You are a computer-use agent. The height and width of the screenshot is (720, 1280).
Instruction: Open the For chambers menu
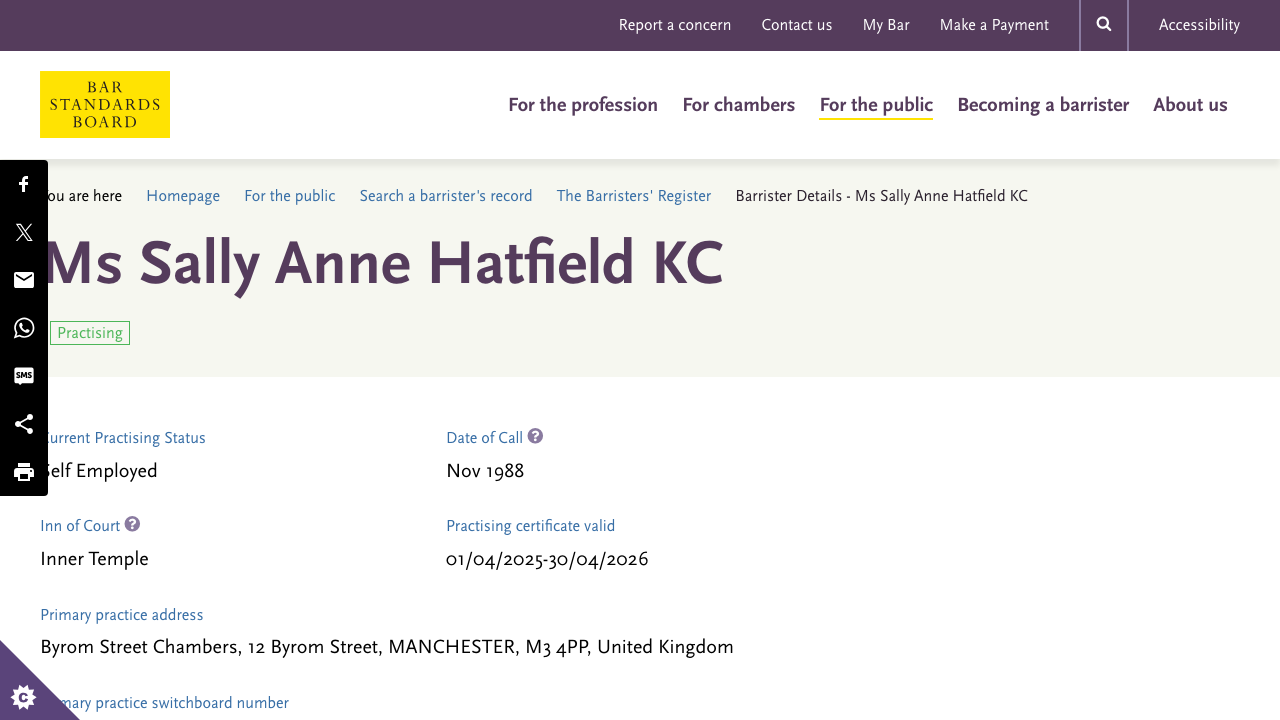tap(739, 105)
